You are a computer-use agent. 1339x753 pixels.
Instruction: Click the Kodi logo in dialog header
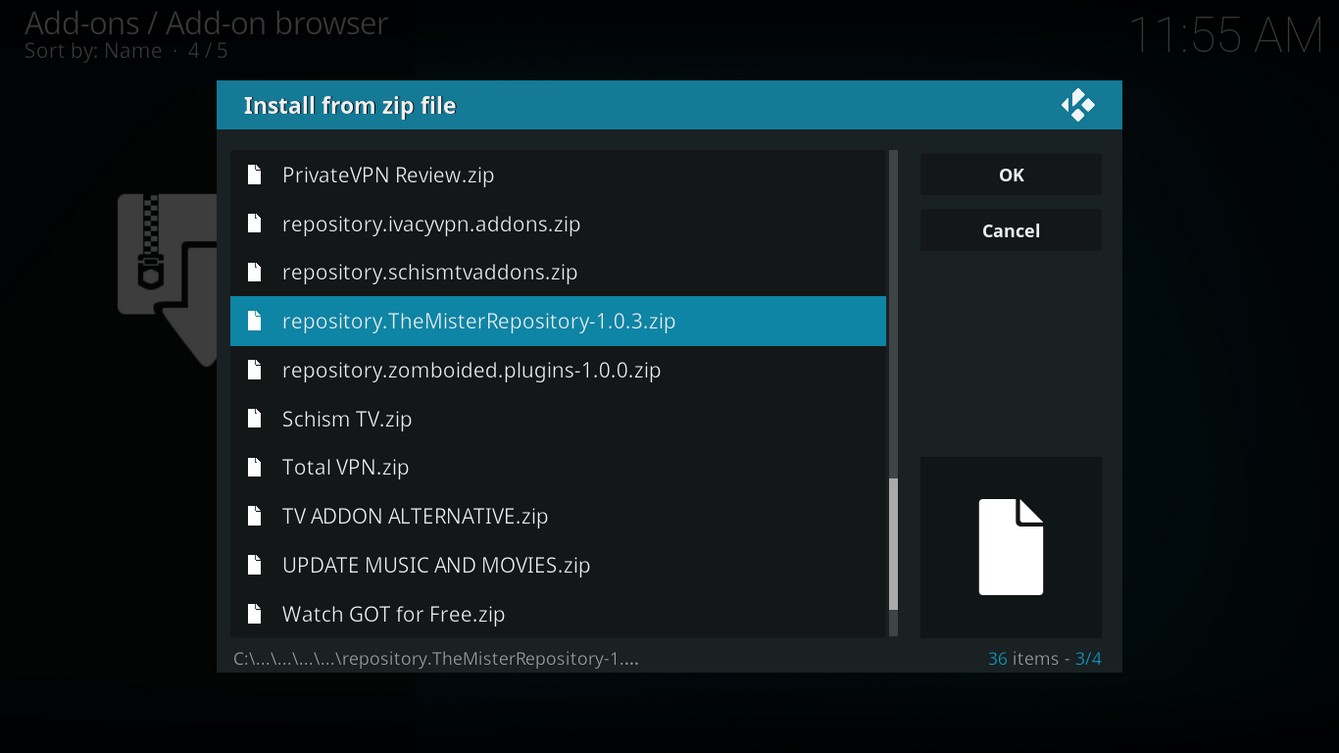pos(1078,105)
